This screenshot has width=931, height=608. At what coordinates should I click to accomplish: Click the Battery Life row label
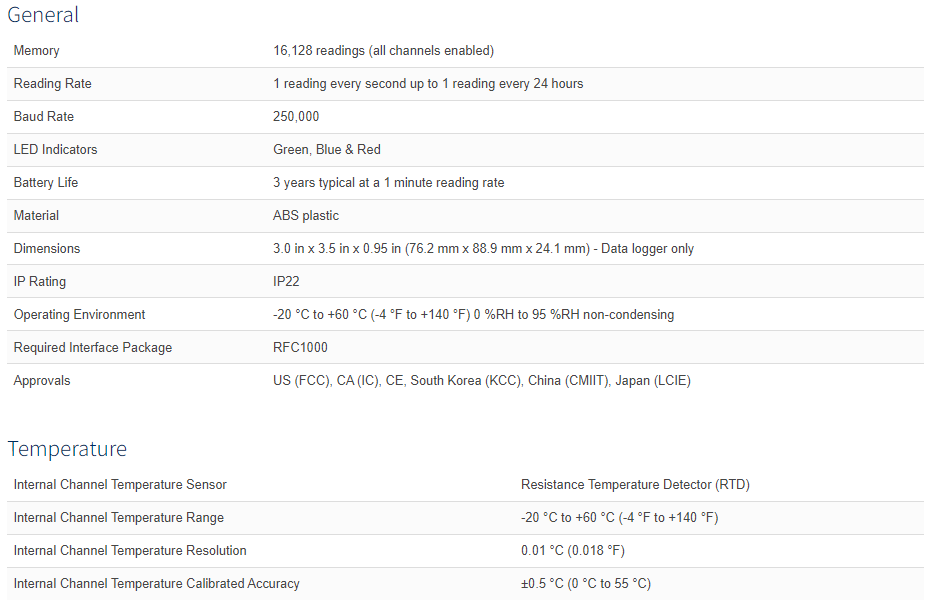[x=46, y=183]
